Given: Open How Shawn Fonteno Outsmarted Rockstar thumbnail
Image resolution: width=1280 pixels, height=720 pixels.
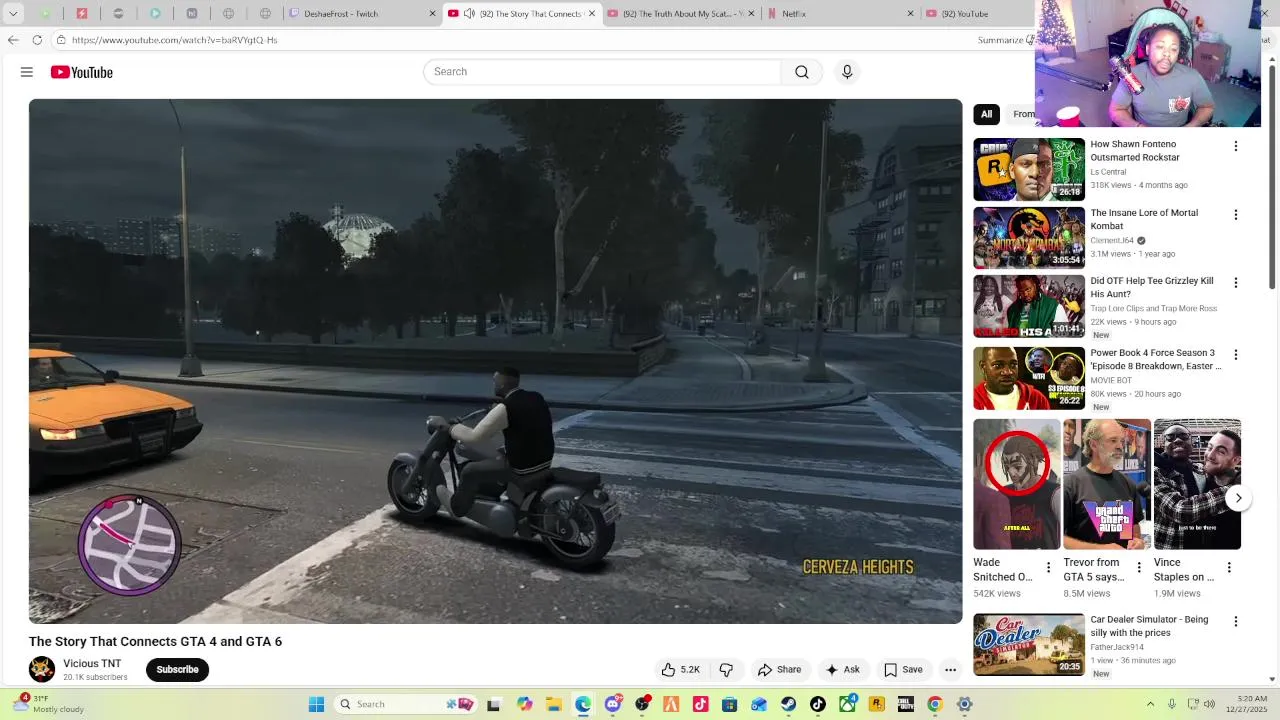Looking at the screenshot, I should tap(1029, 169).
